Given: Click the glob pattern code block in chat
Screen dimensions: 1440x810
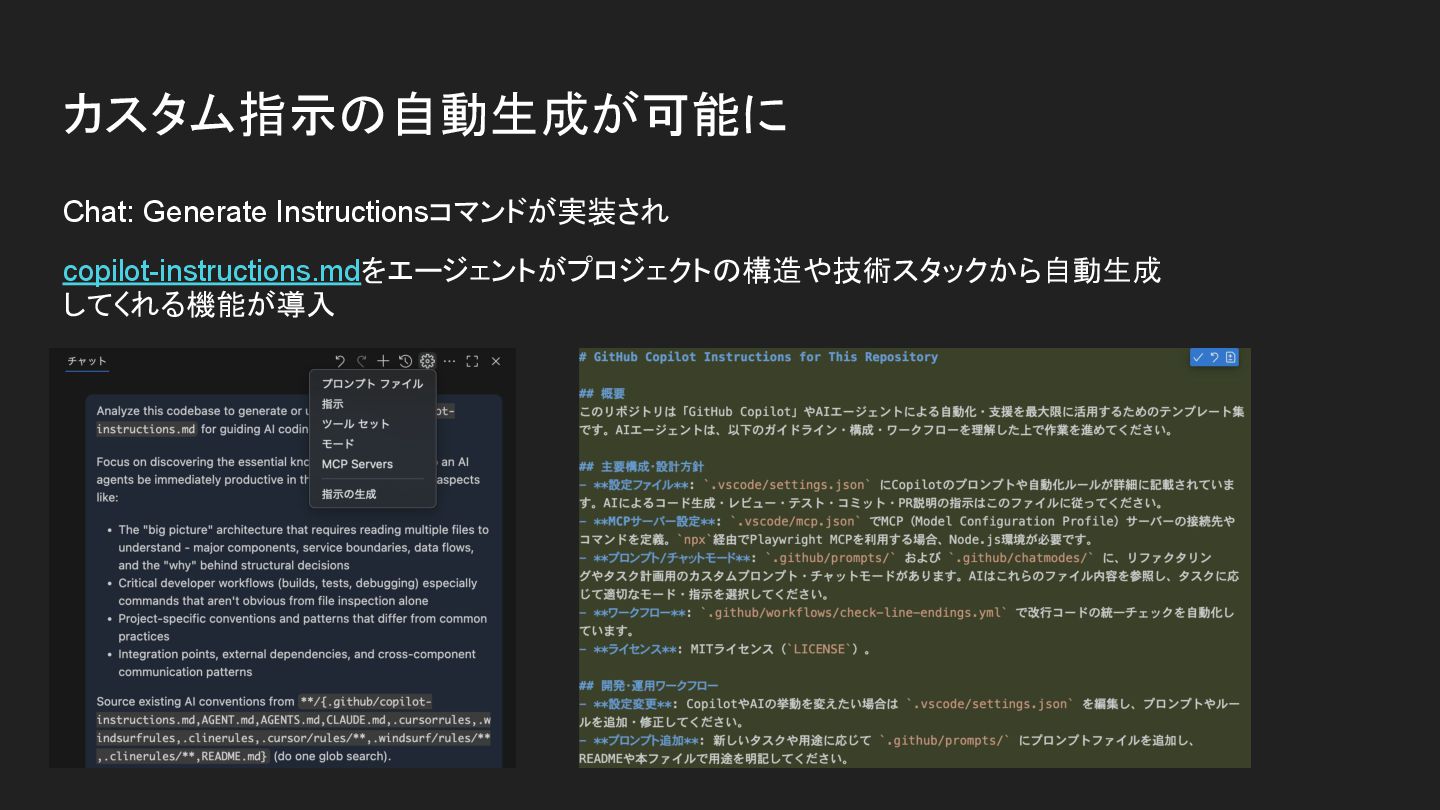Looking at the screenshot, I should point(293,729).
